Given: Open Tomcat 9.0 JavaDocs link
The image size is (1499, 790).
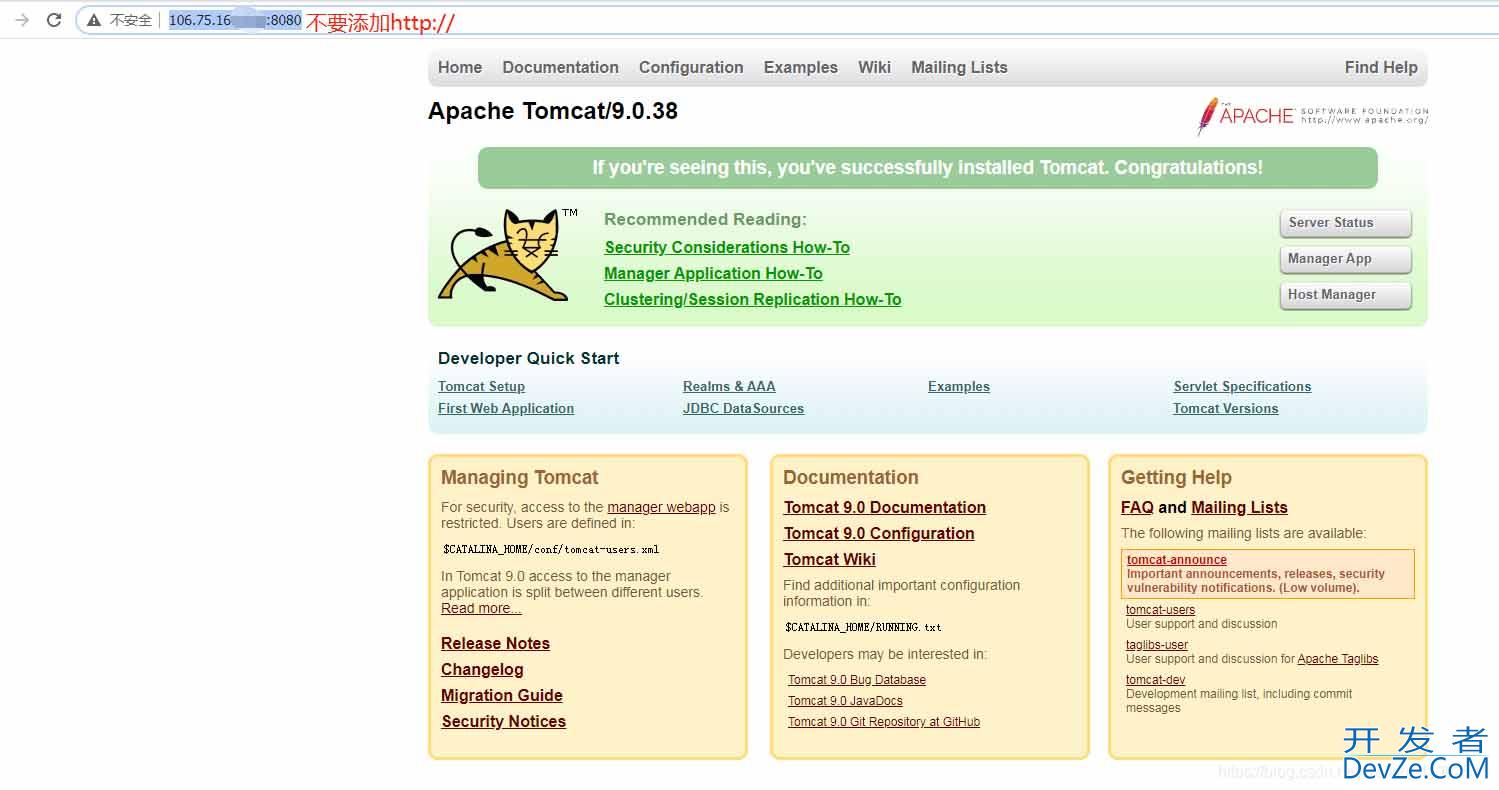Looking at the screenshot, I should point(845,701).
